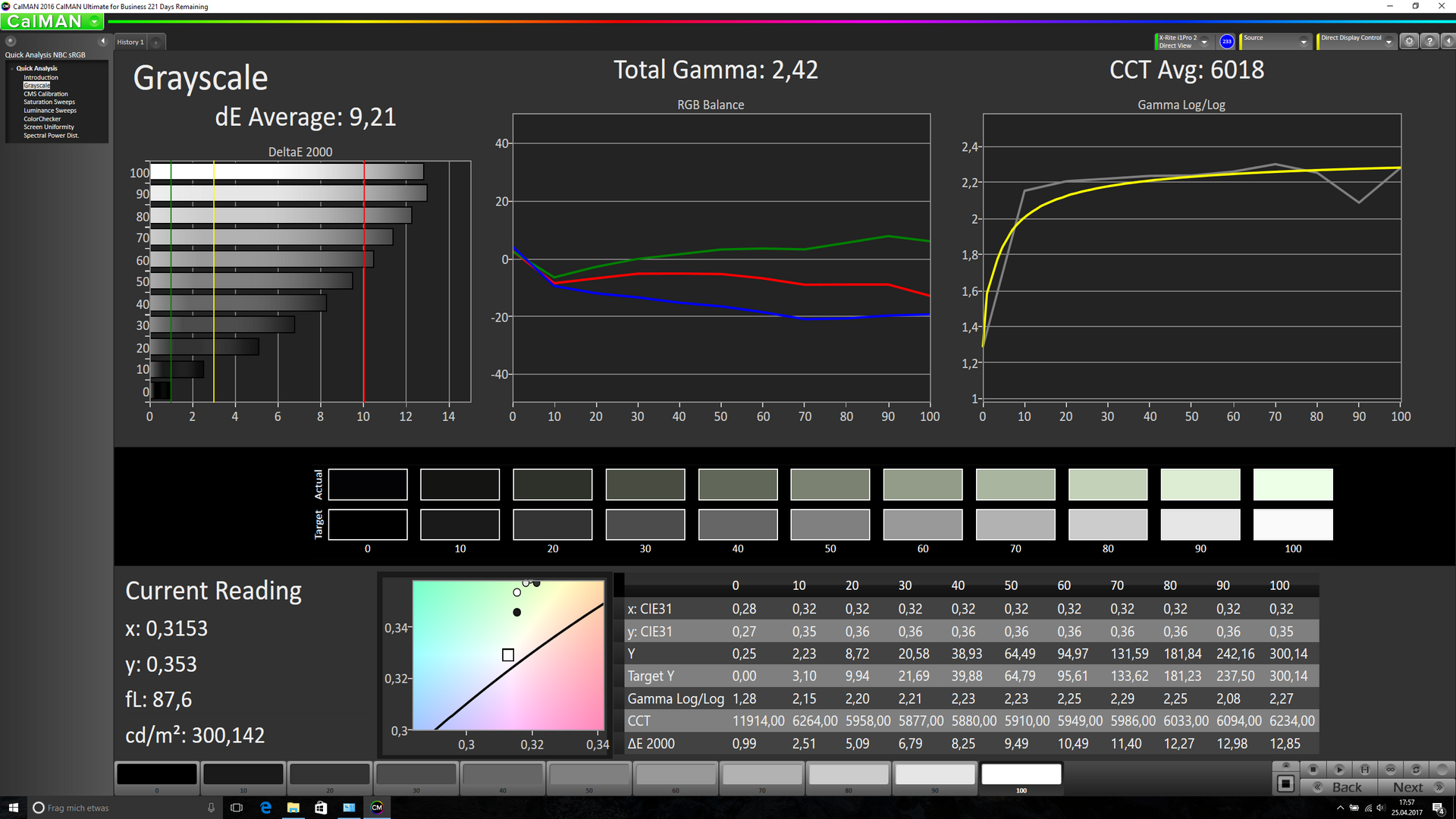Open settings gear in top toolbar
Image resolution: width=1456 pixels, height=819 pixels.
tap(1409, 42)
